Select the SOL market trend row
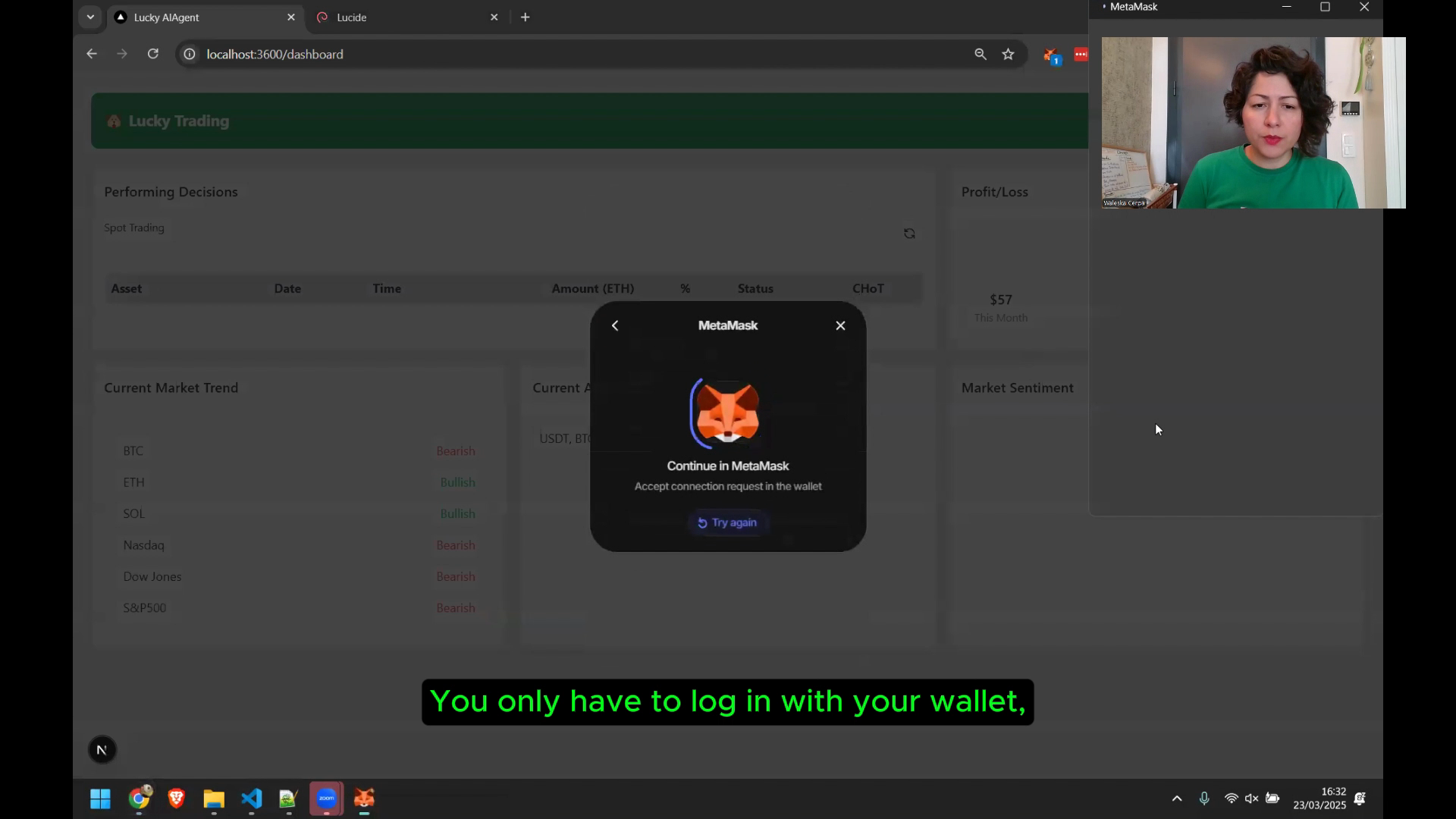The width and height of the screenshot is (1456, 819). click(299, 514)
